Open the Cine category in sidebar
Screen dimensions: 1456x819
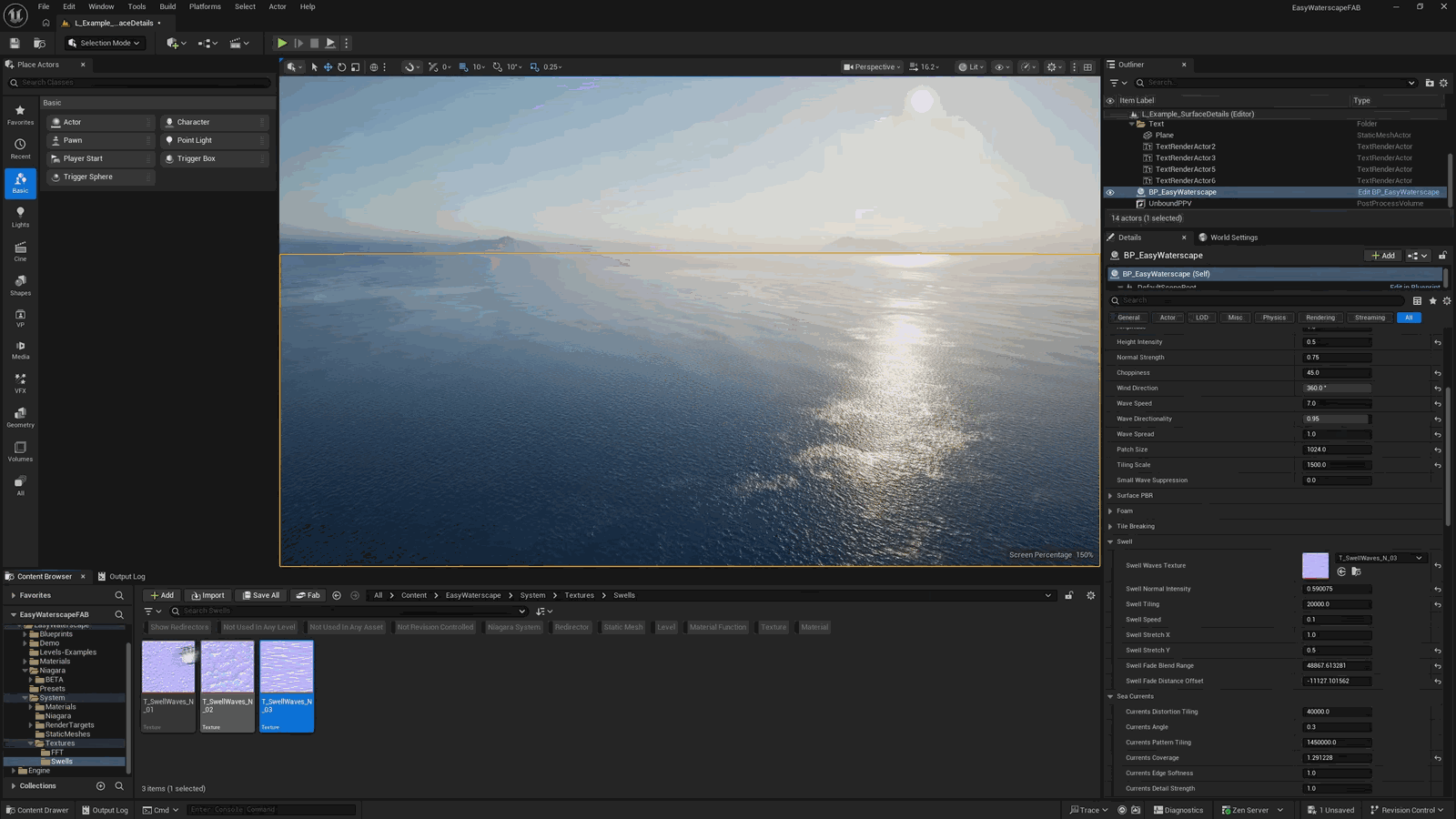pyautogui.click(x=20, y=251)
